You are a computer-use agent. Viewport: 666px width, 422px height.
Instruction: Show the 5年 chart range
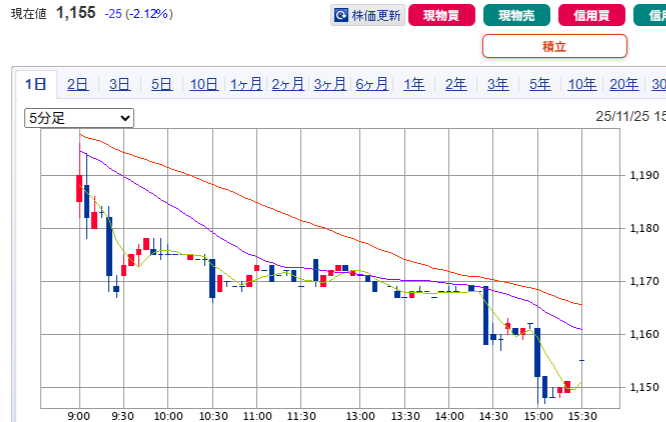pos(540,84)
